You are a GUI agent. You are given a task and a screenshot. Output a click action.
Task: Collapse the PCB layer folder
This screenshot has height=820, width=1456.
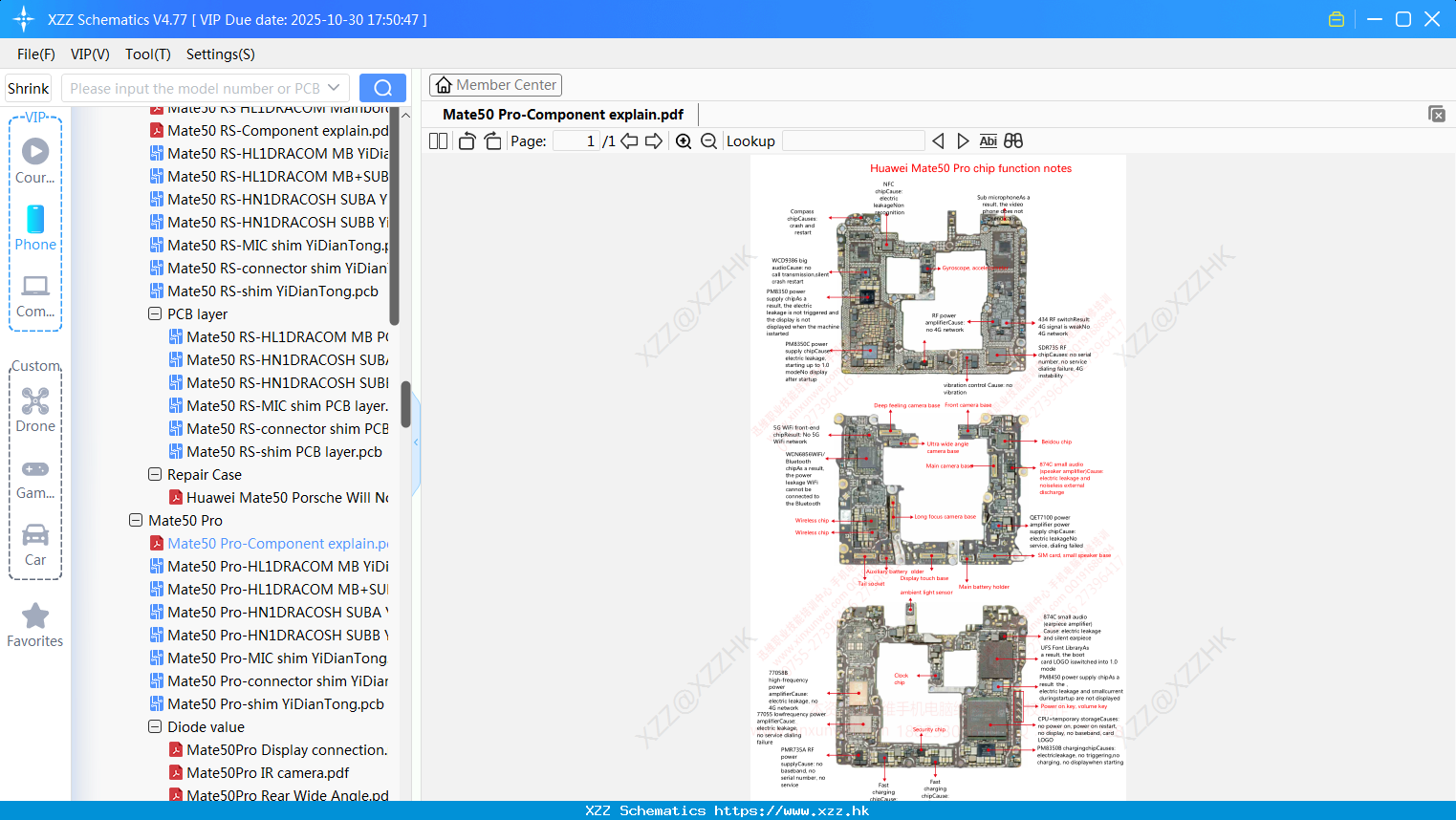[x=155, y=313]
